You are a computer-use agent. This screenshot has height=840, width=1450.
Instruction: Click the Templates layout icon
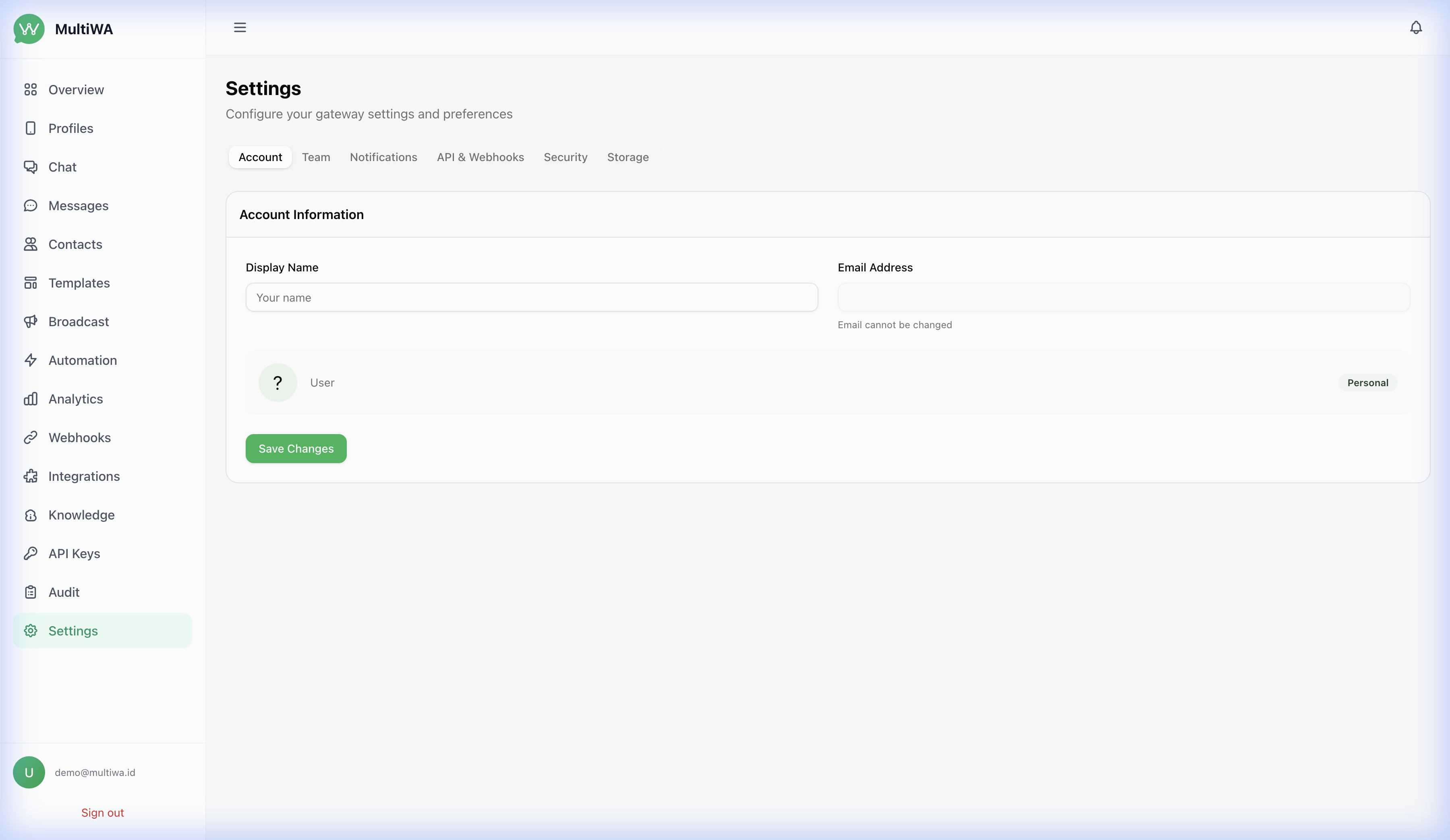coord(31,283)
